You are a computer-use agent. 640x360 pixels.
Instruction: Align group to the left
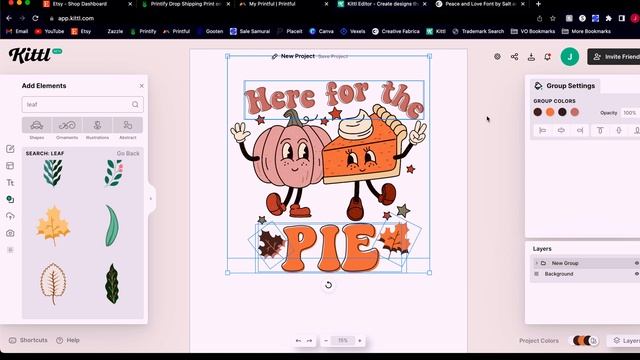542,131
